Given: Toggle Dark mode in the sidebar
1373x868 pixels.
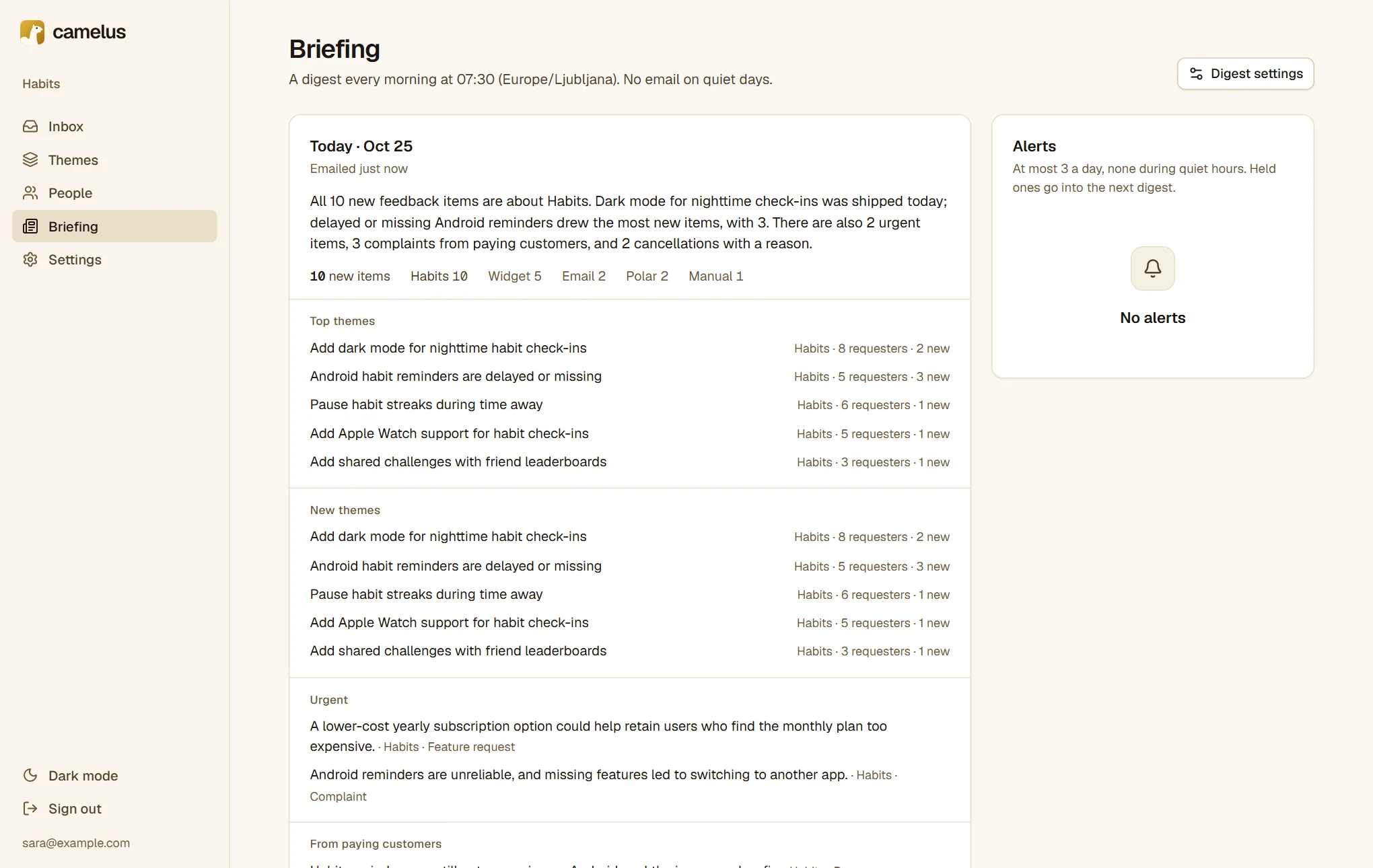Looking at the screenshot, I should point(114,776).
